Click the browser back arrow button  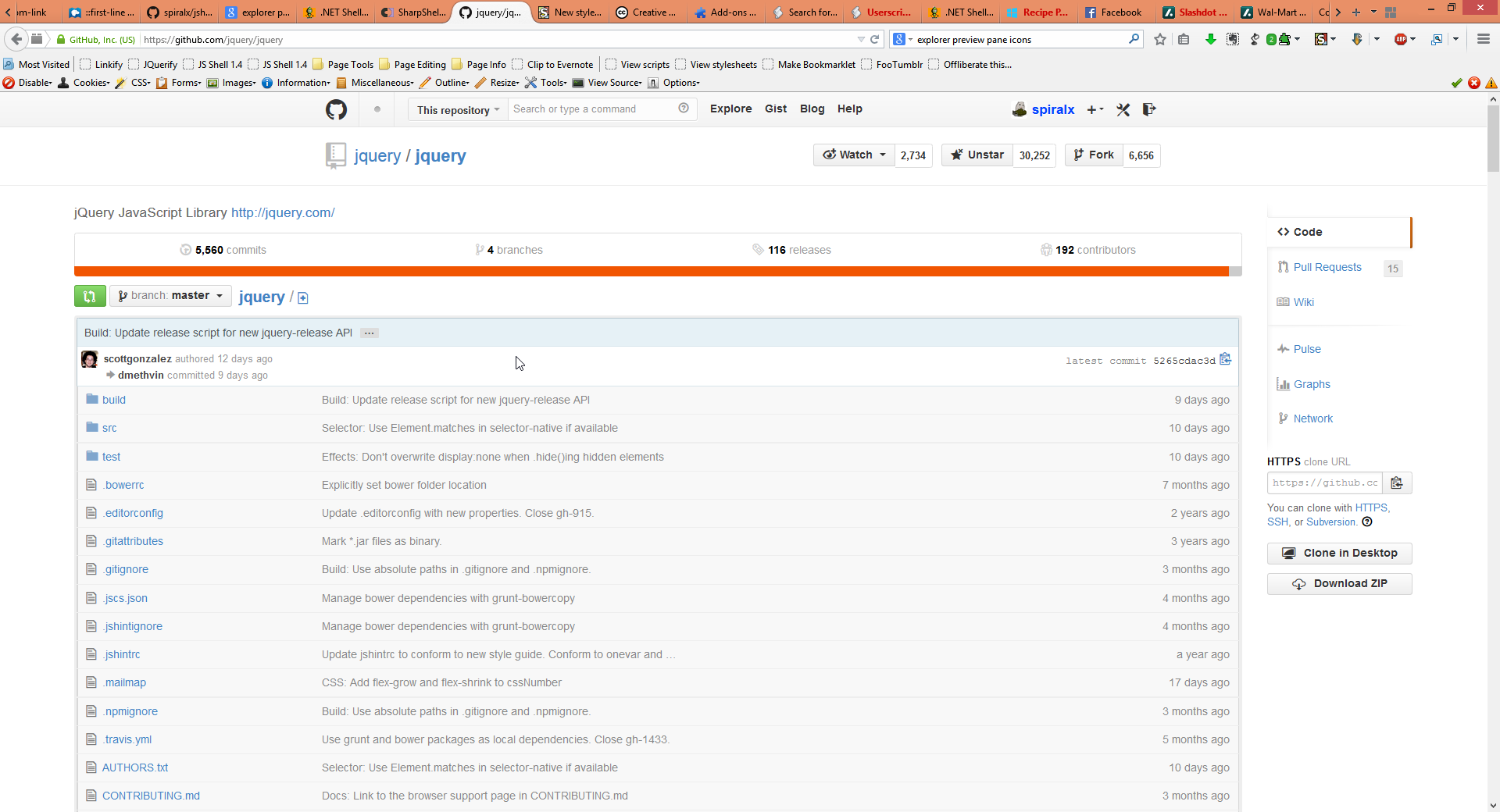click(16, 39)
